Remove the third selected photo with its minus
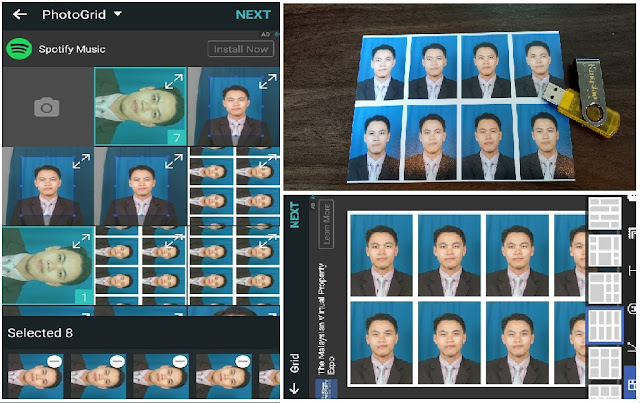 (x=180, y=361)
